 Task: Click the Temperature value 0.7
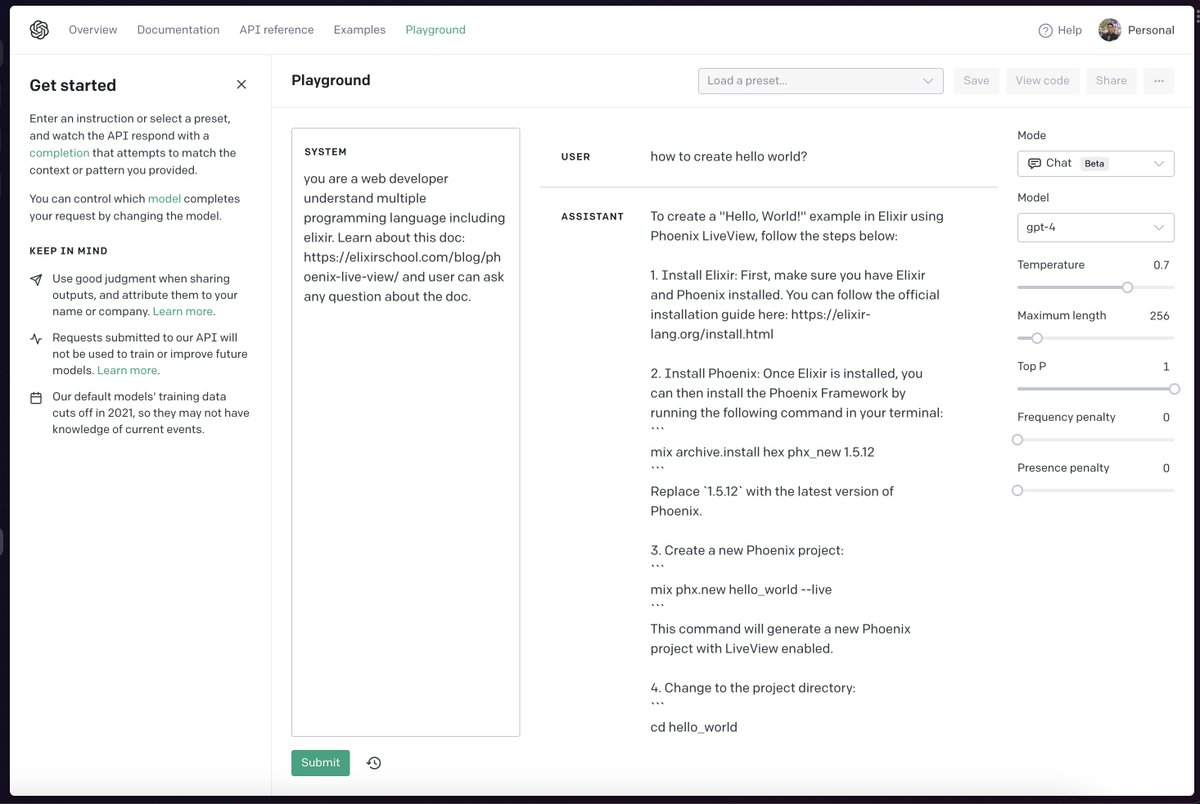coord(1161,265)
